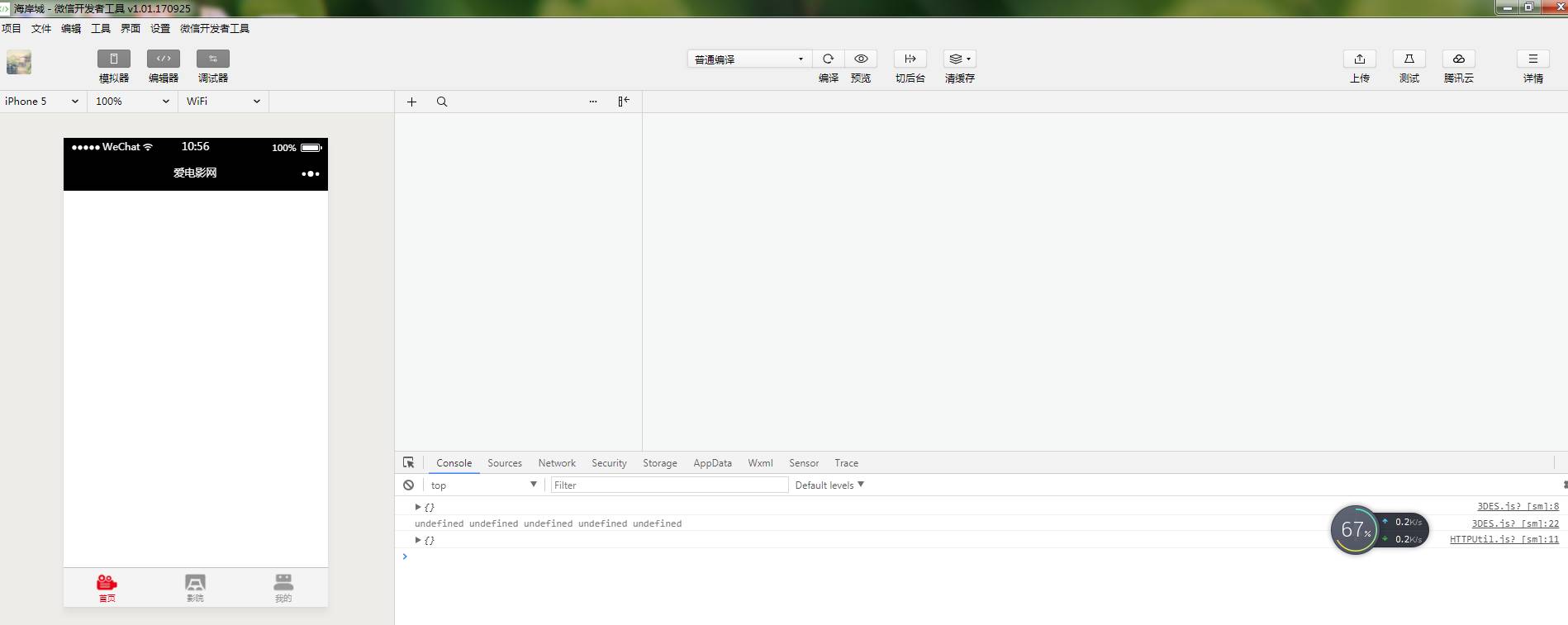The width and height of the screenshot is (1568, 625).
Task: Click the test flask icon (测试)
Action: [x=1409, y=59]
